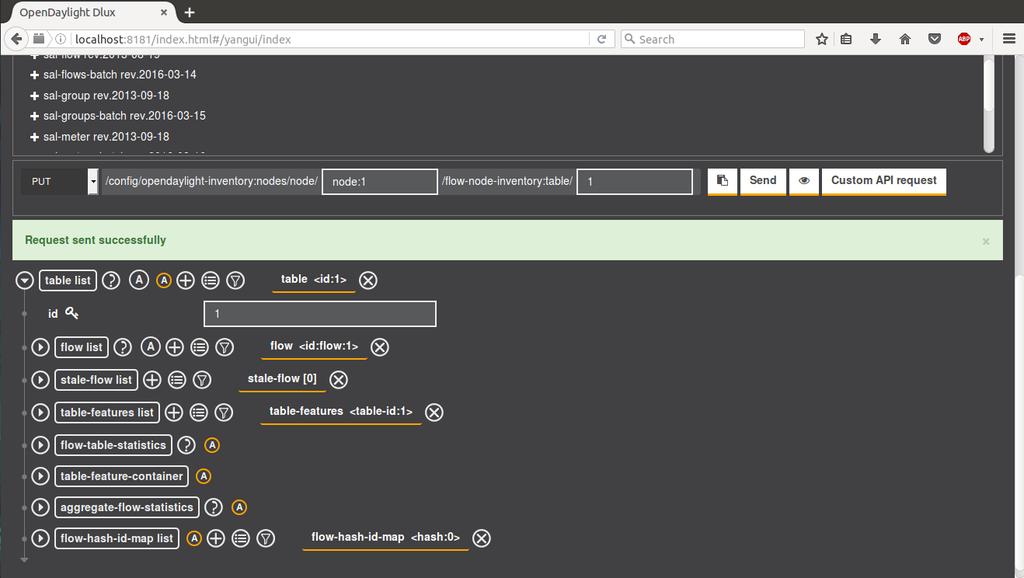Expand sal-flows-batch rev.2016-03-14 module
The width and height of the screenshot is (1024, 578).
click(35, 75)
